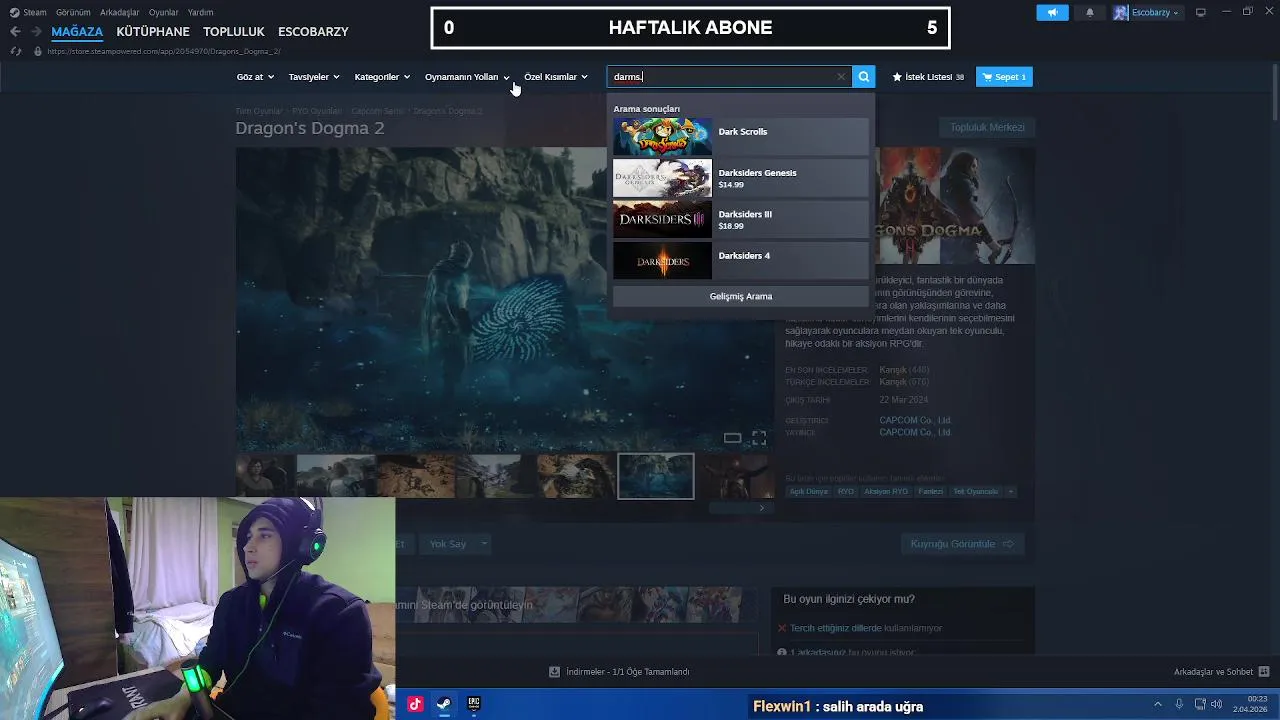
Task: Open İstek Listesi wishlist
Action: click(928, 77)
